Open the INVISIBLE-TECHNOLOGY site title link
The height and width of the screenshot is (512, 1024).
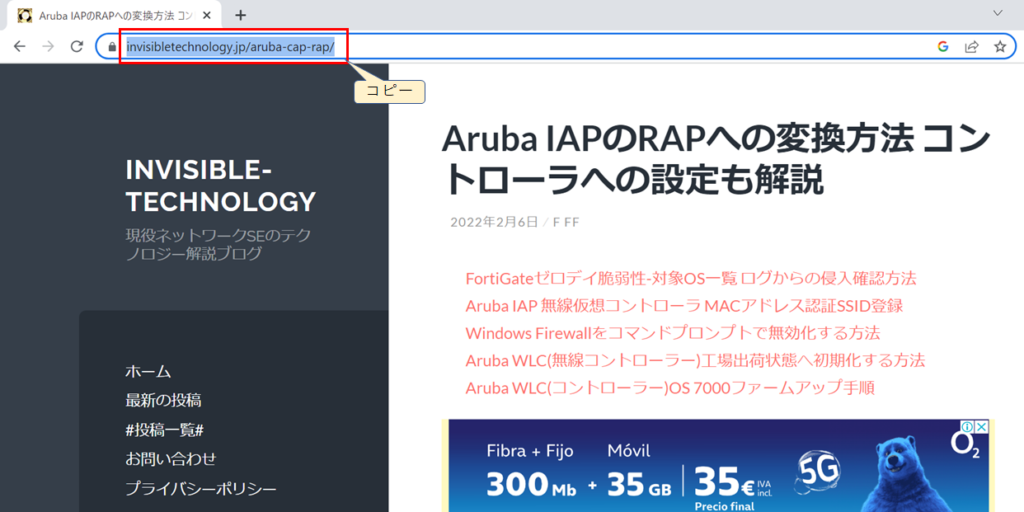[x=221, y=186]
